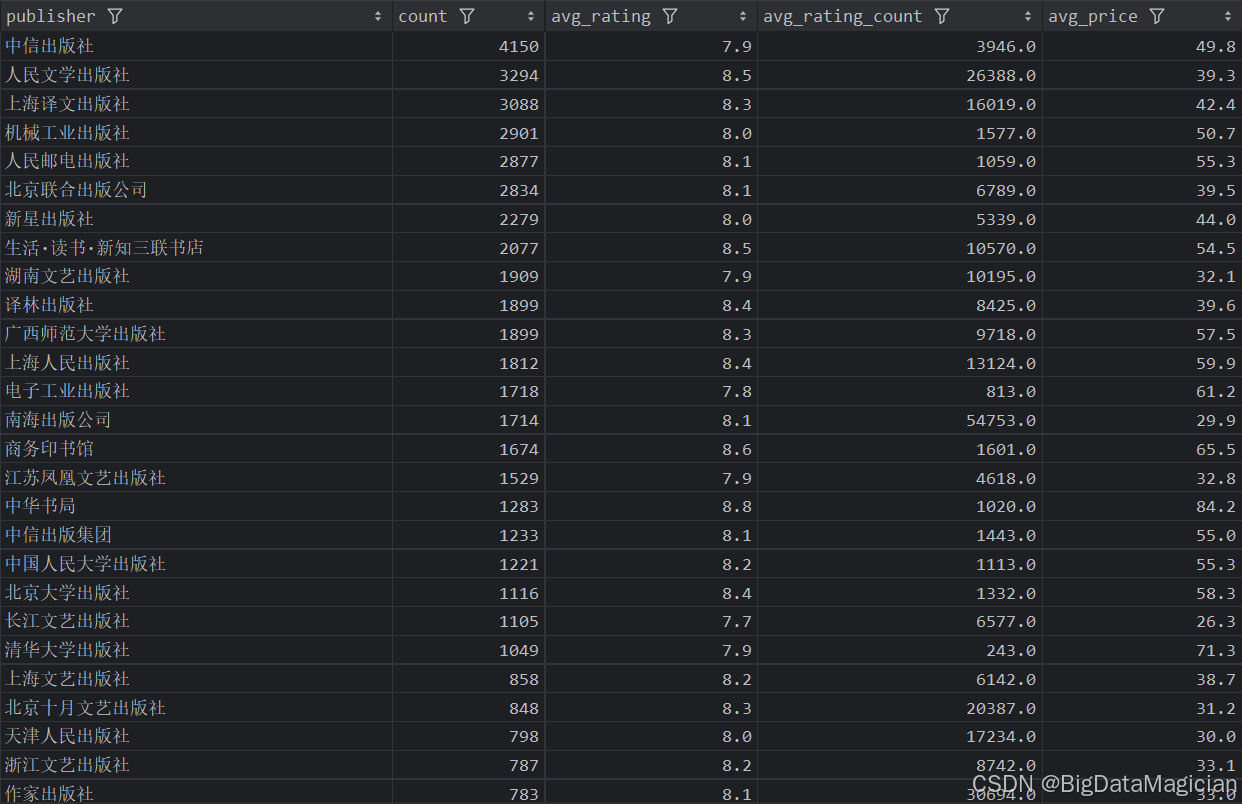Select the 上海文艺出版社 publisher cell
Image resolution: width=1242 pixels, height=804 pixels.
196,679
